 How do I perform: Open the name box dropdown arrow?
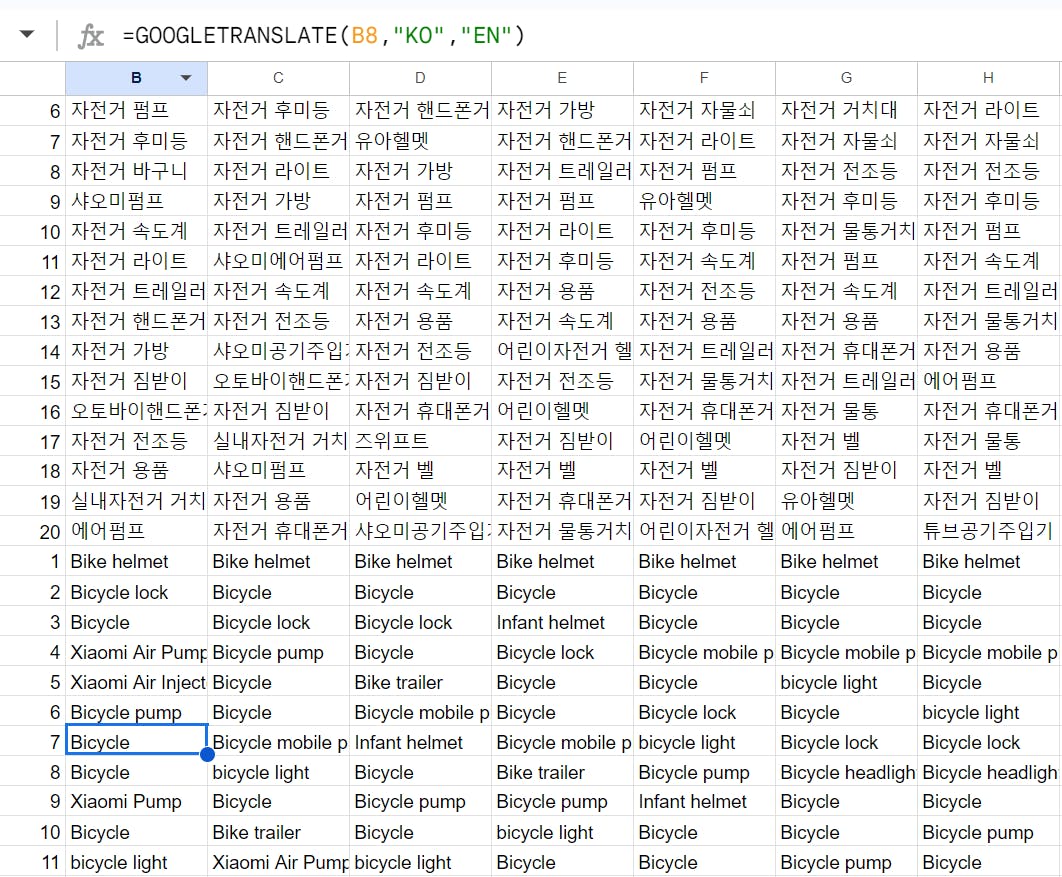[26, 34]
